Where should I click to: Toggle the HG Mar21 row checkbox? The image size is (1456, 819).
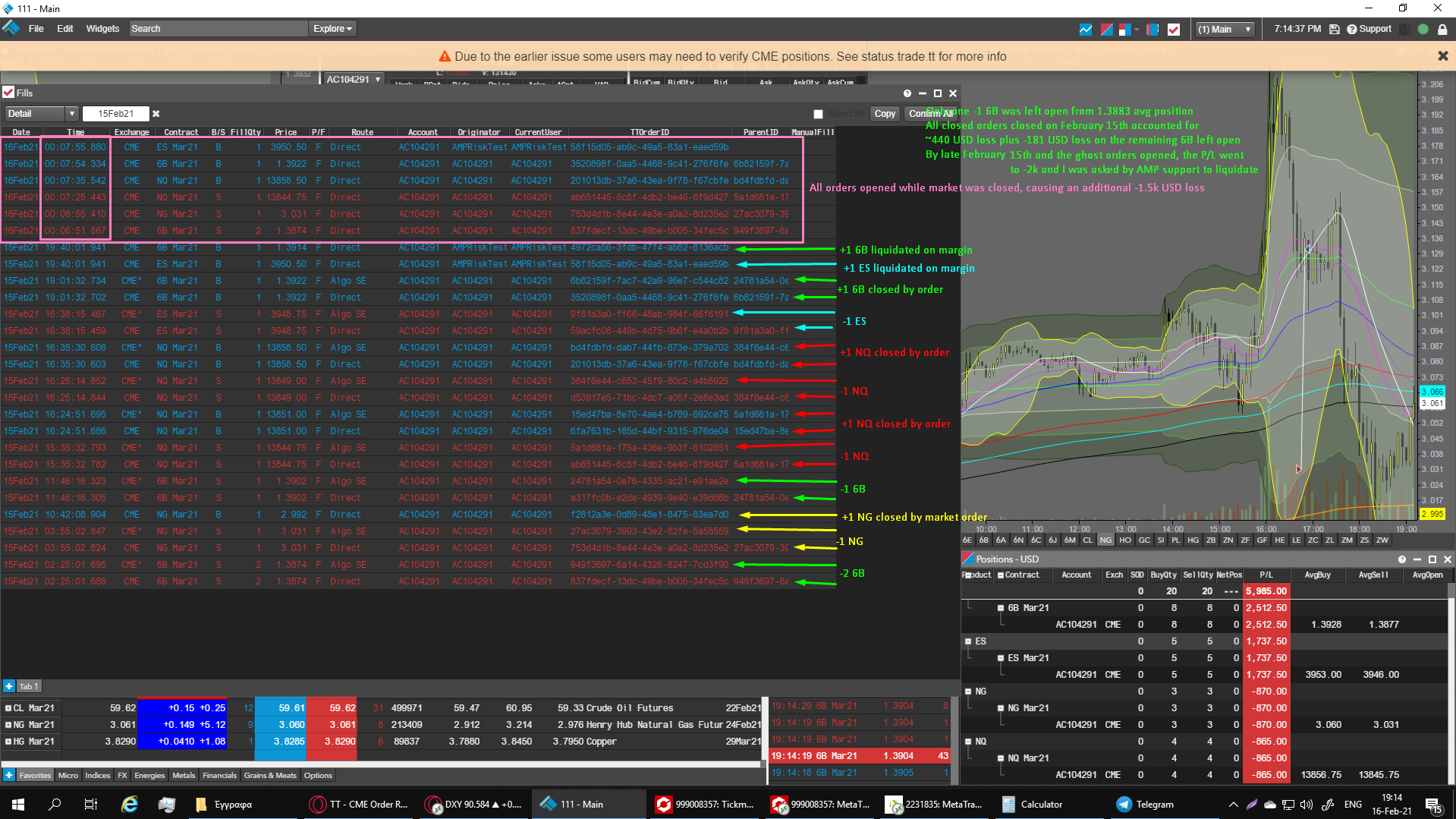[8, 742]
